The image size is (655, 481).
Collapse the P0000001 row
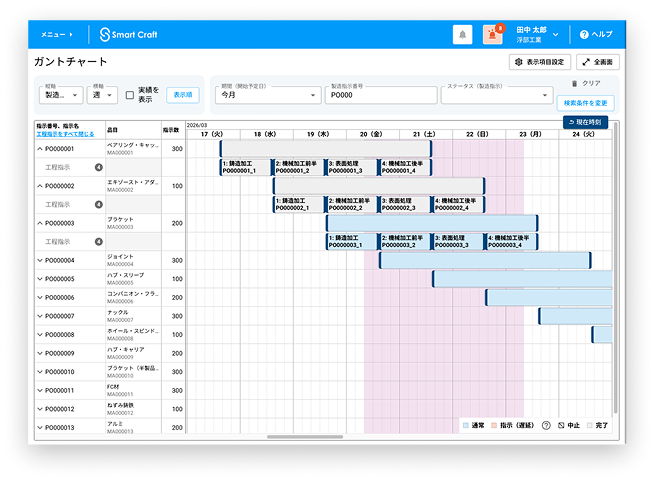[40, 148]
